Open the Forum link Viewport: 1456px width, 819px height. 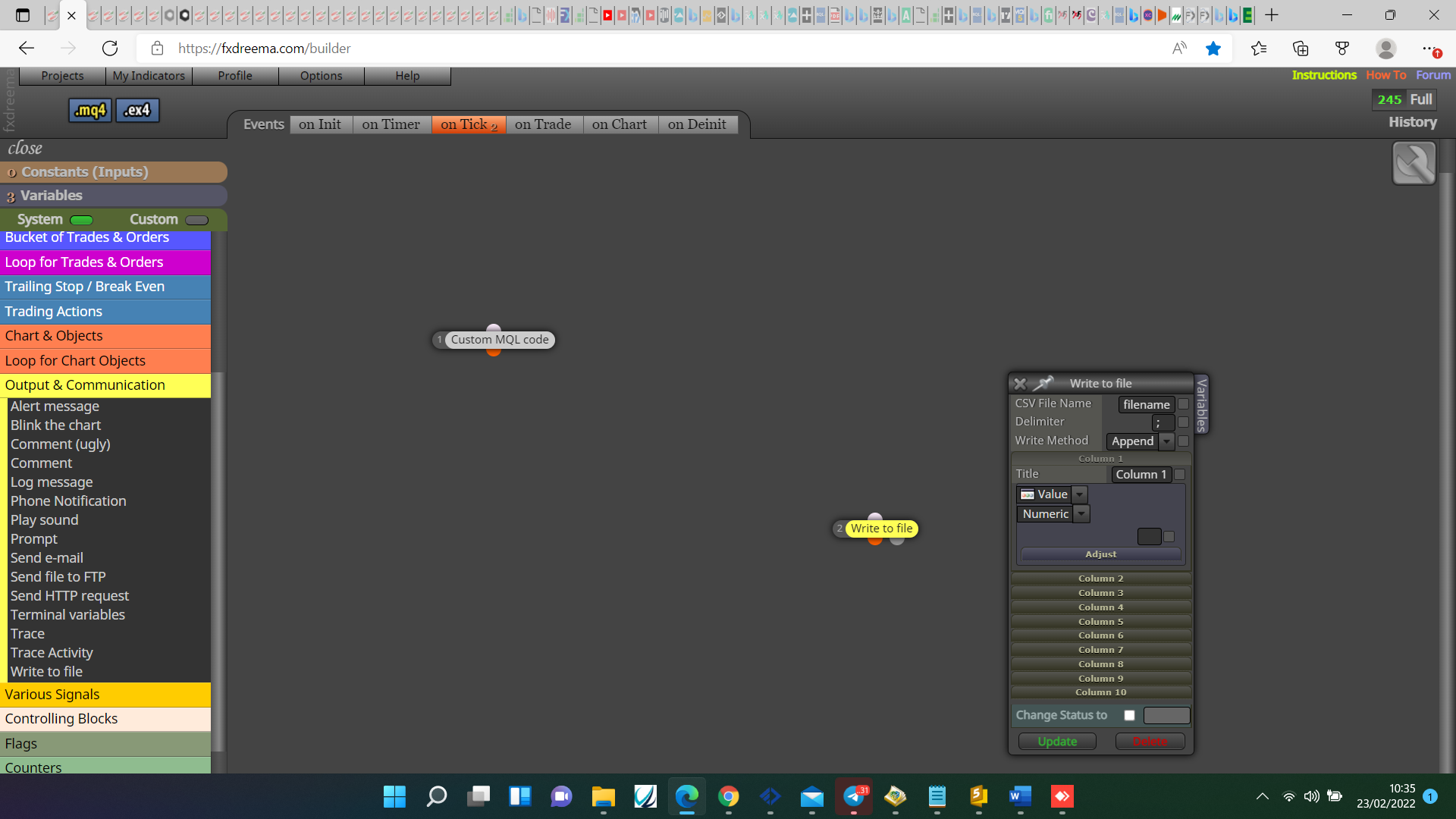point(1433,75)
